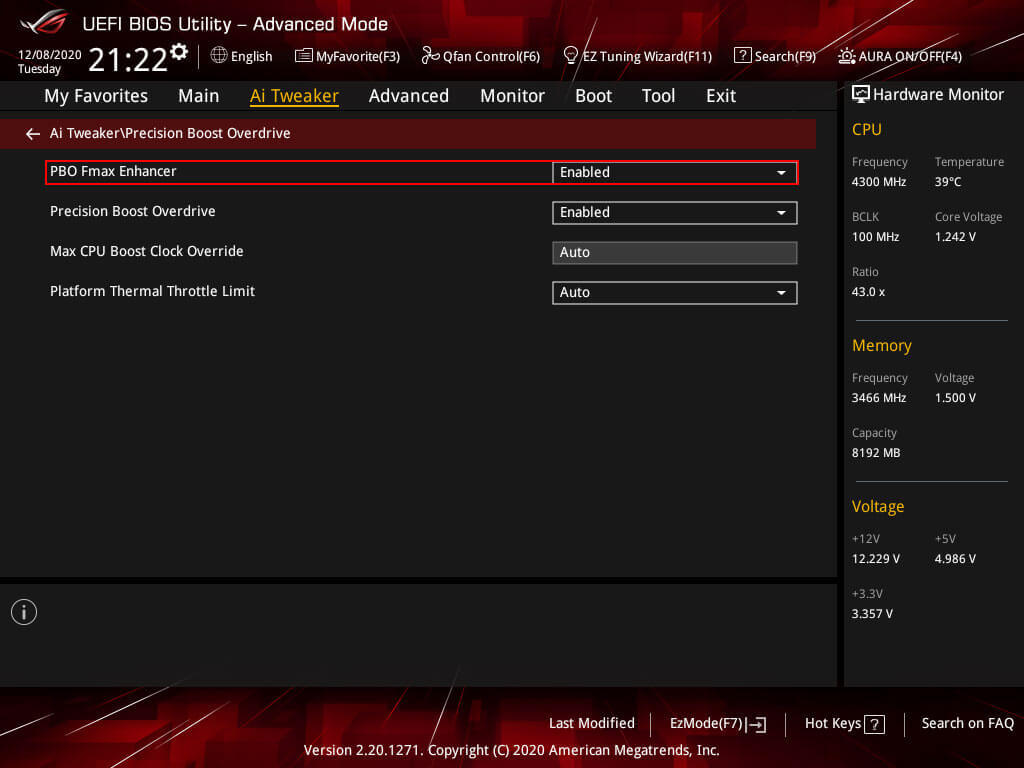Click the back arrow to Ai Tweaker

(x=33, y=134)
